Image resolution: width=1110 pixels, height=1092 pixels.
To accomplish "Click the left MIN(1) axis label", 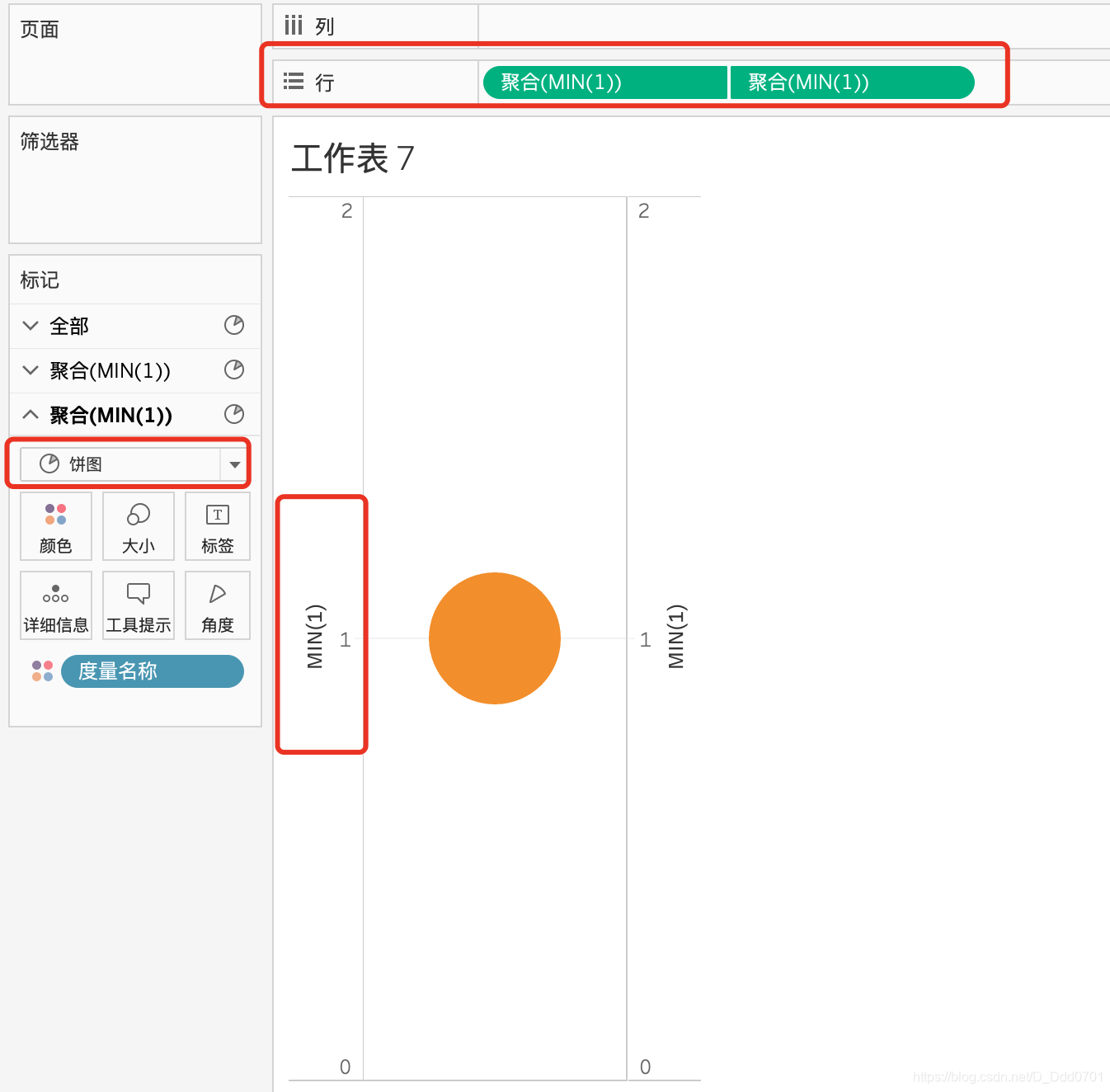I will (316, 637).
